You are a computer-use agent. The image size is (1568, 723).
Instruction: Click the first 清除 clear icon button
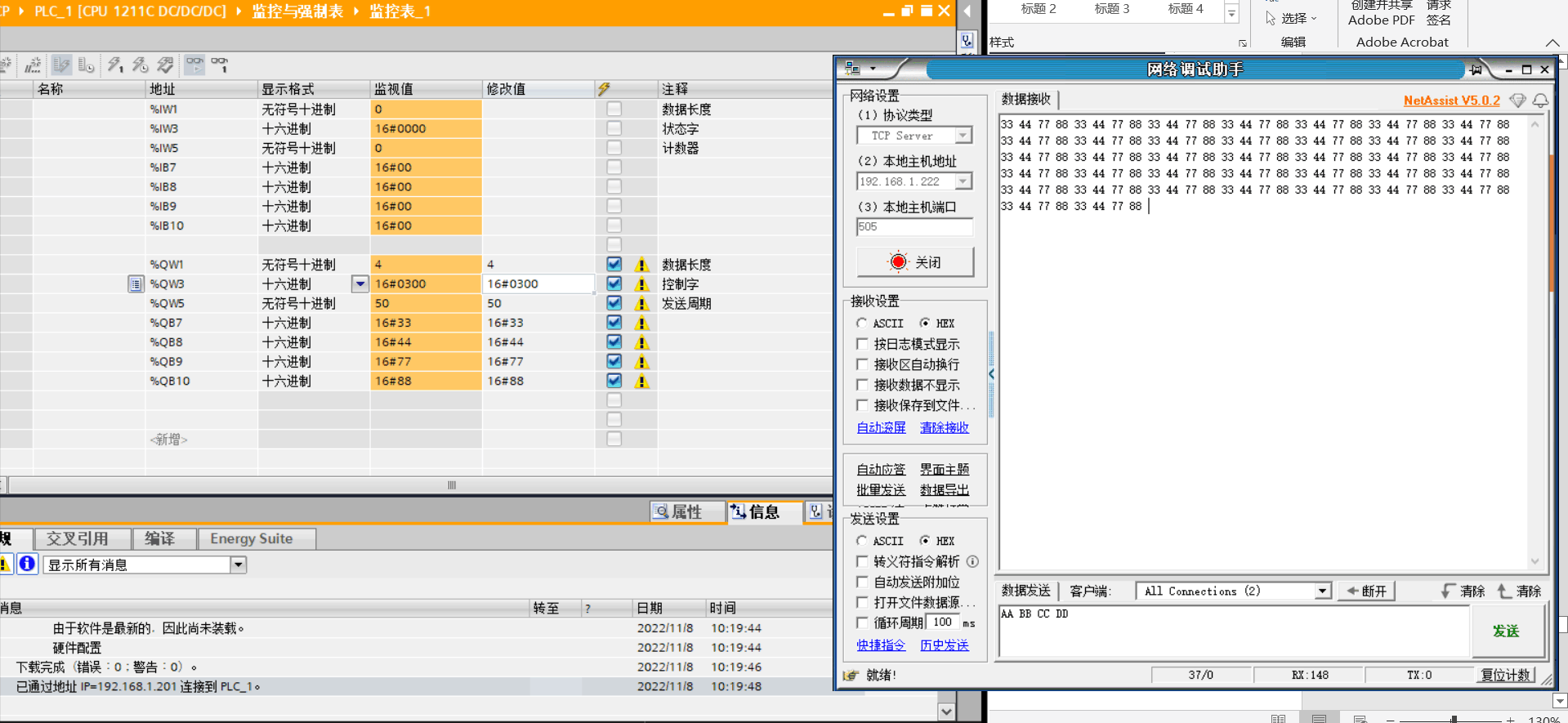coord(1463,591)
